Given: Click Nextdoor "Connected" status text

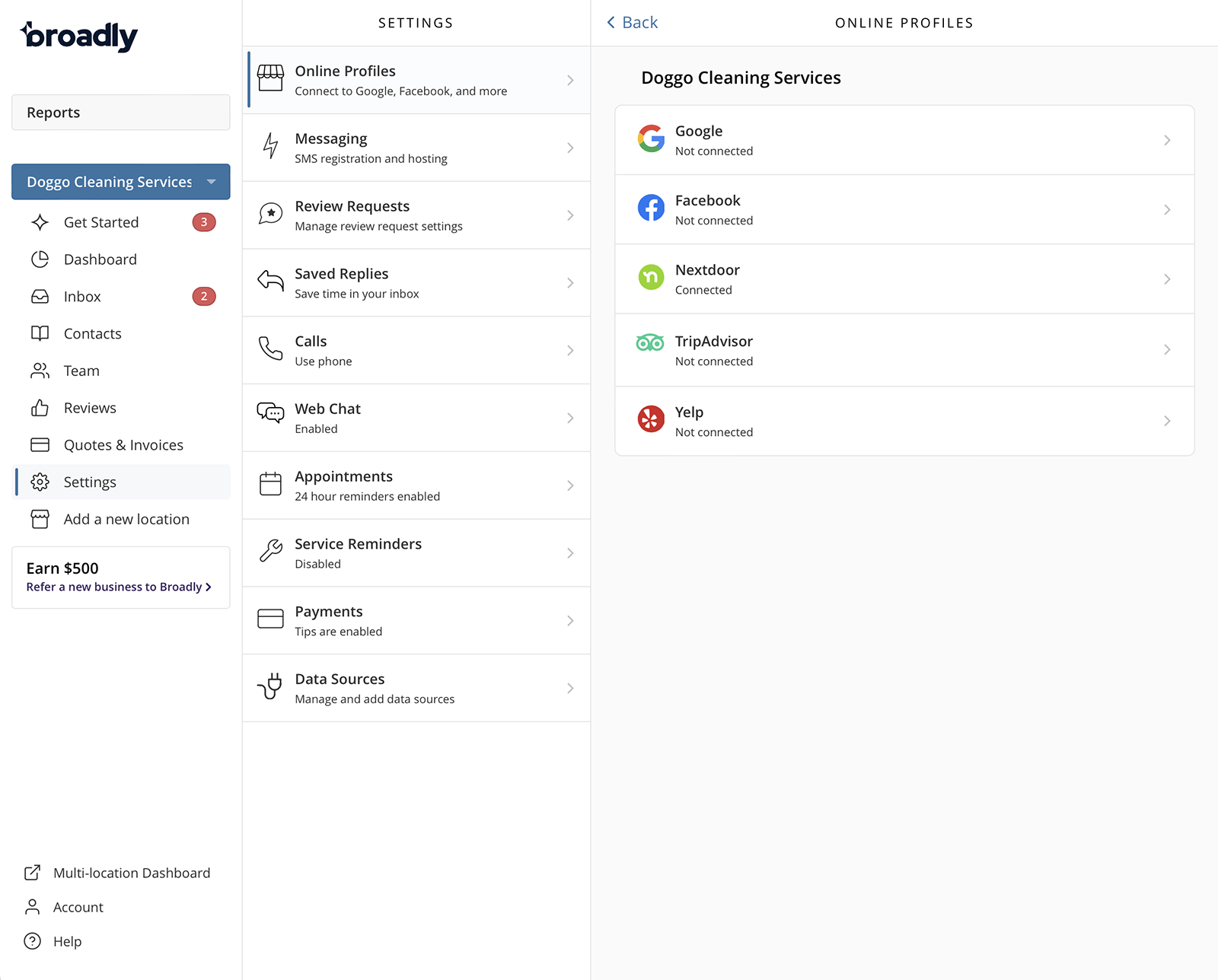Looking at the screenshot, I should pos(703,290).
